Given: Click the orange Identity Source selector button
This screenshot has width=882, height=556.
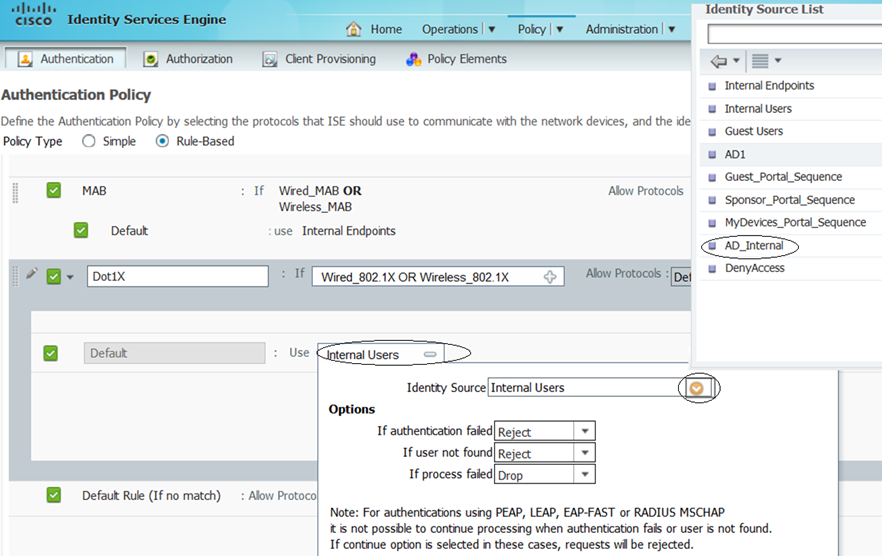Looking at the screenshot, I should coord(697,388).
